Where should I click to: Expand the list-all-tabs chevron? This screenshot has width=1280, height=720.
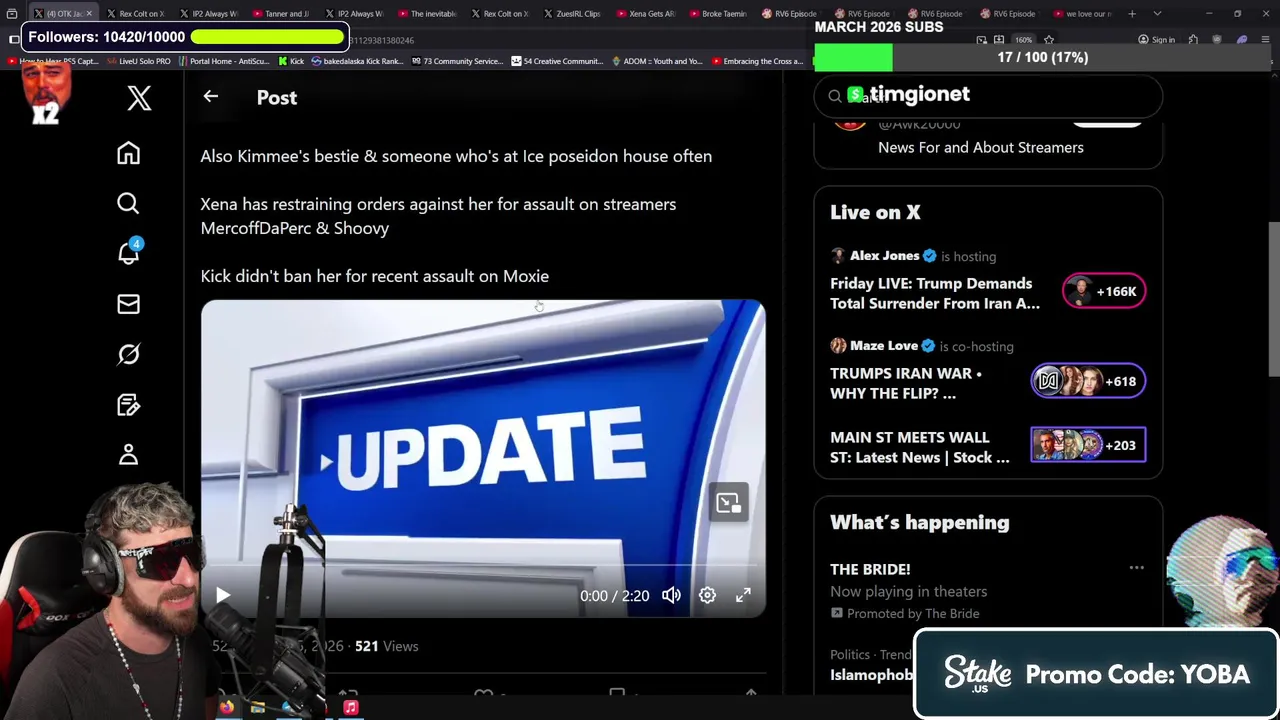(x=1157, y=14)
